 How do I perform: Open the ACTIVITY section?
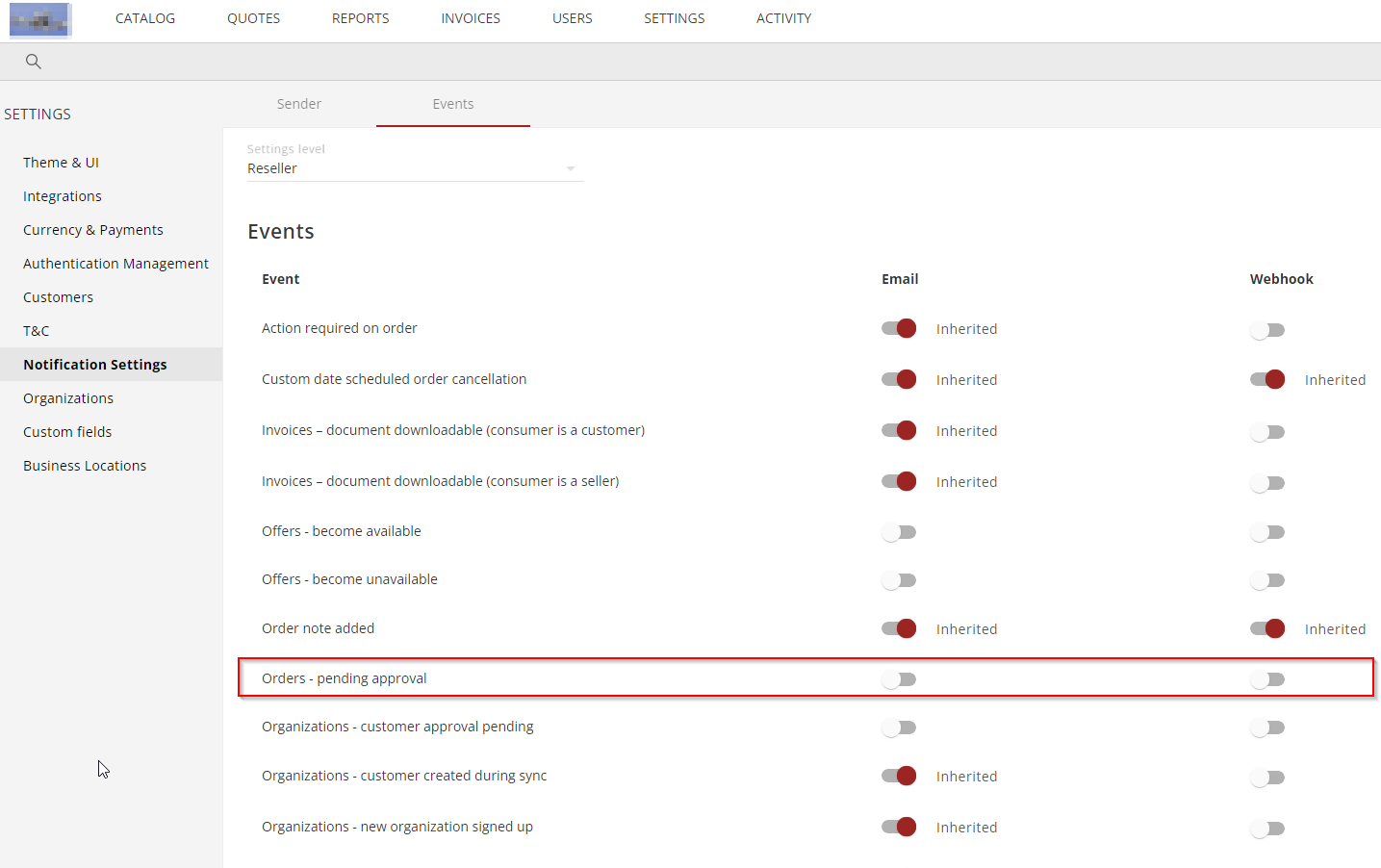783,17
